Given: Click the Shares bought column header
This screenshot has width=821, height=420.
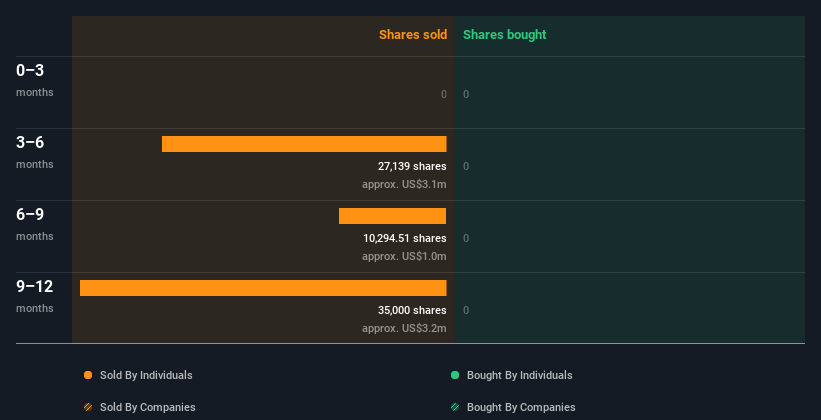Looking at the screenshot, I should coord(505,35).
